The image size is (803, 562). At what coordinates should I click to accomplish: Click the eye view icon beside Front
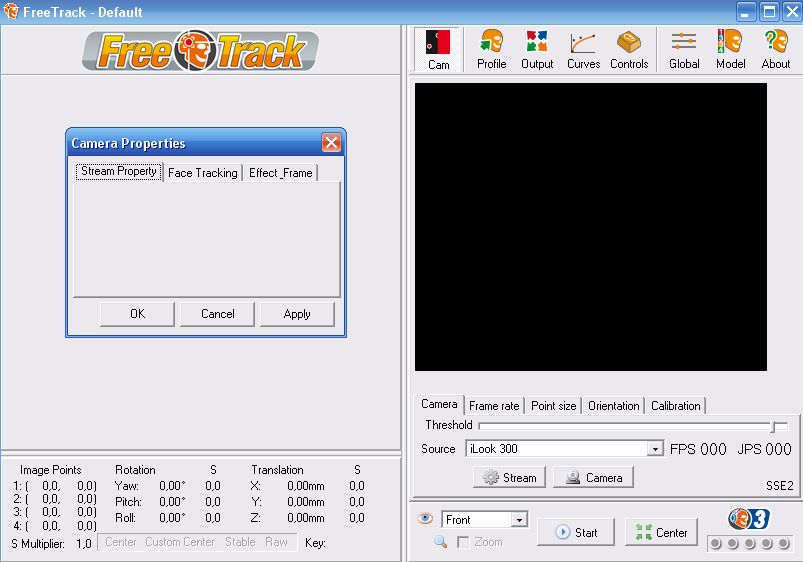coord(425,518)
